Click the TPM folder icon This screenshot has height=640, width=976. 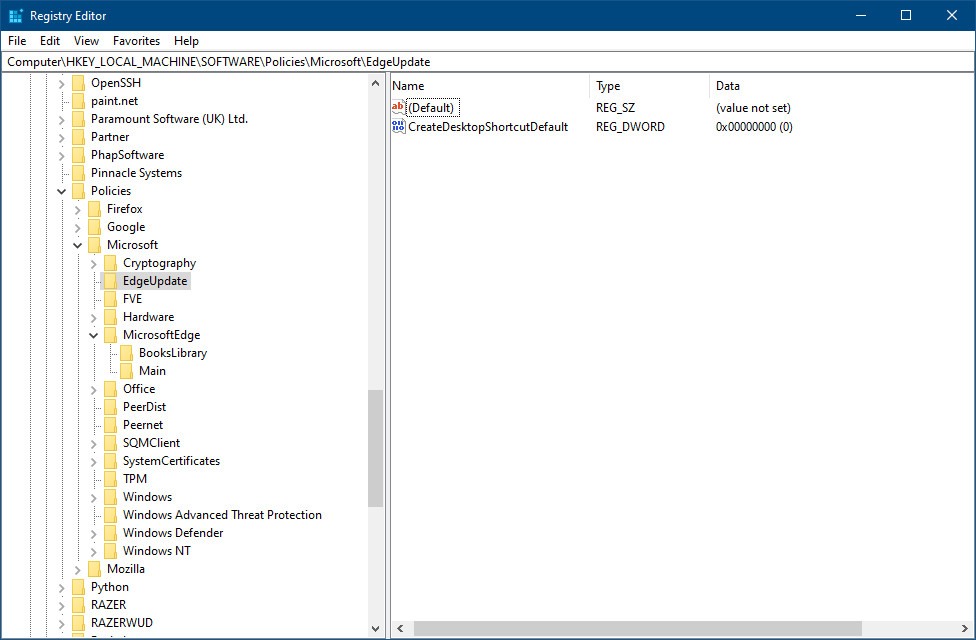[111, 479]
